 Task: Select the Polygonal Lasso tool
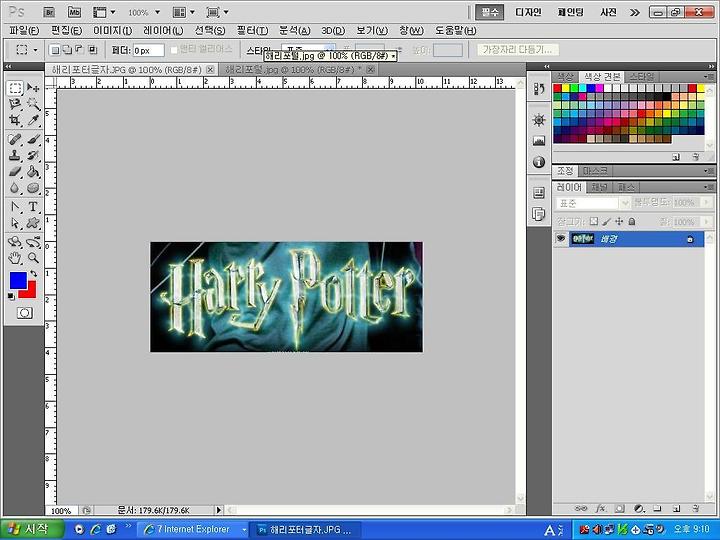[15, 104]
